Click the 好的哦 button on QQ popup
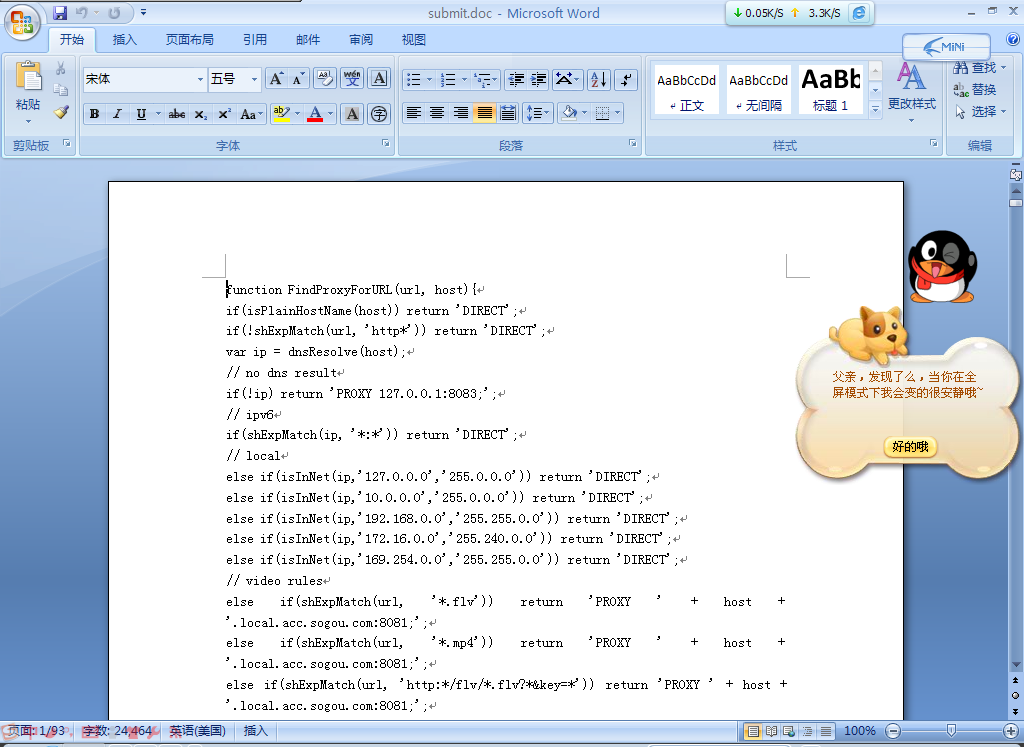This screenshot has height=747, width=1024. [x=912, y=447]
